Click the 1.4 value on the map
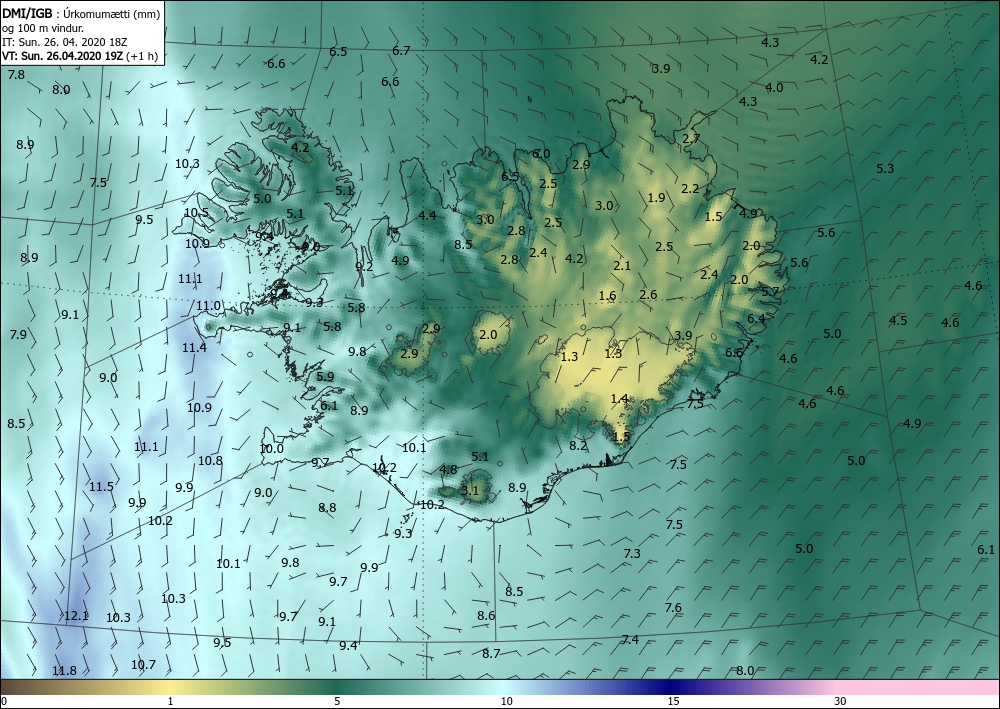1000x709 pixels. [619, 400]
